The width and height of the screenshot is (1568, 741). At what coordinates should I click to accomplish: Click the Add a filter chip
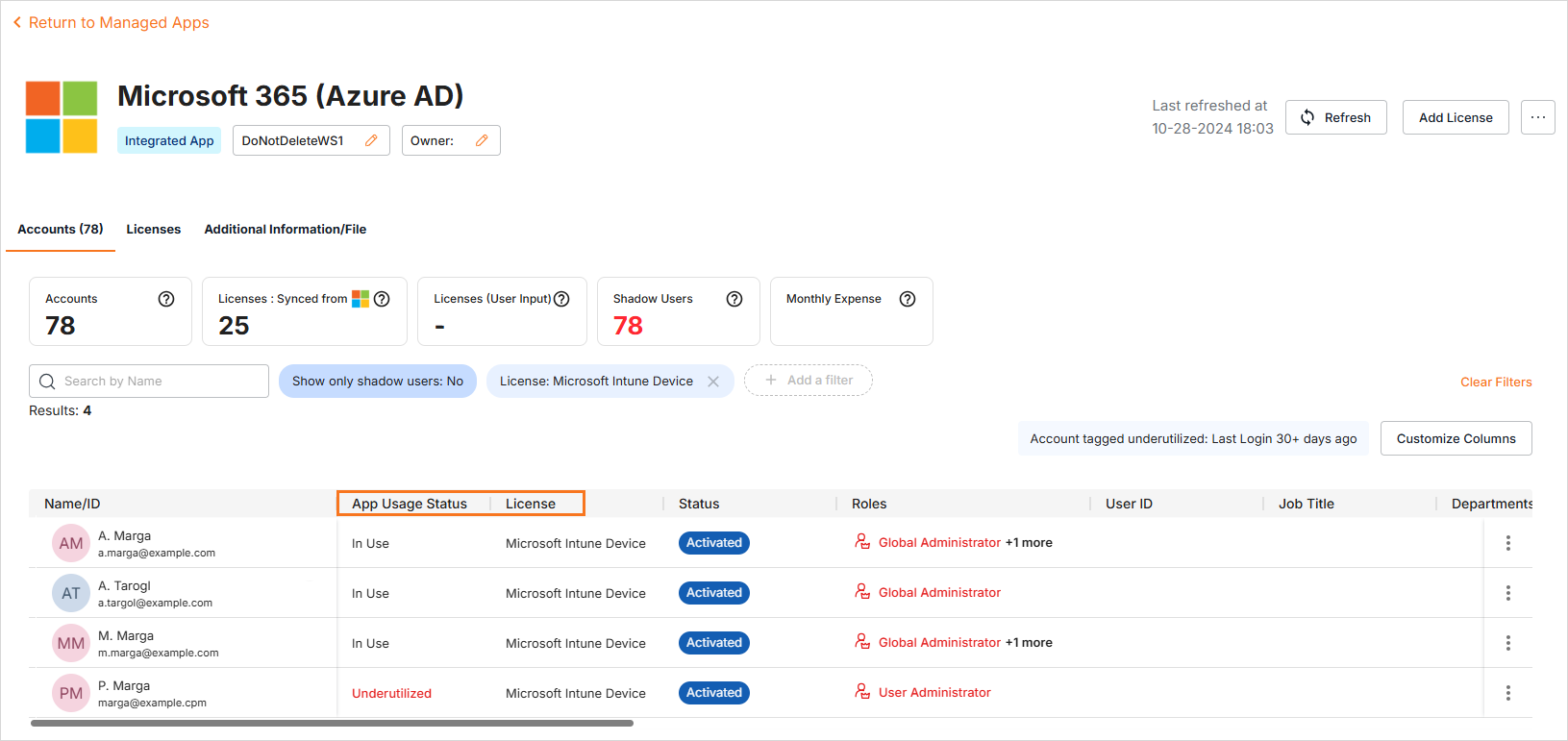(x=809, y=381)
